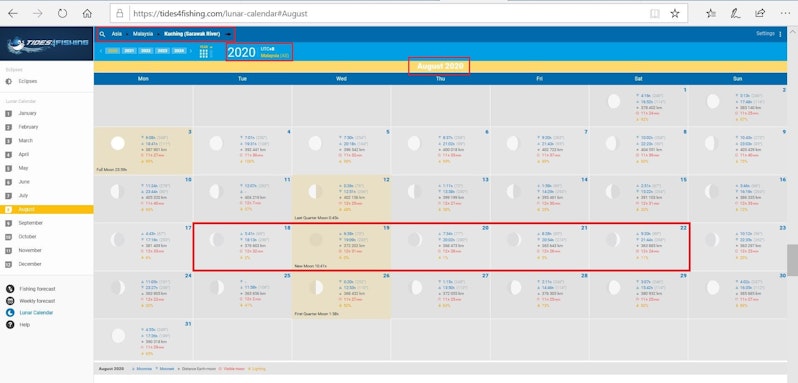
Task: Click the location search magnifier icon
Action: 102,34
